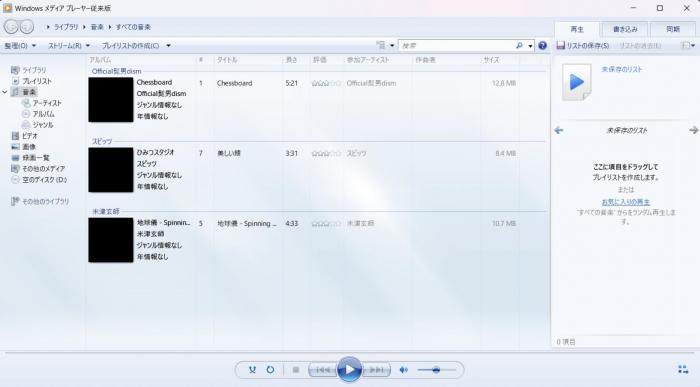The height and width of the screenshot is (387, 700).
Task: Click the Forward navigation arrow button
Action: click(x=27, y=27)
